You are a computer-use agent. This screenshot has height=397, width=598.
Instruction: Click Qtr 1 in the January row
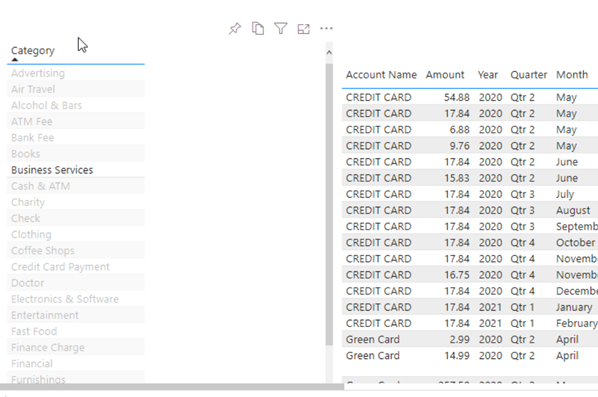click(522, 307)
